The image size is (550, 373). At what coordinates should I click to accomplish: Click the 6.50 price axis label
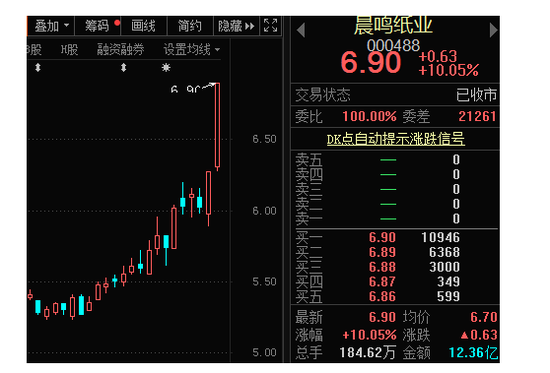264,139
